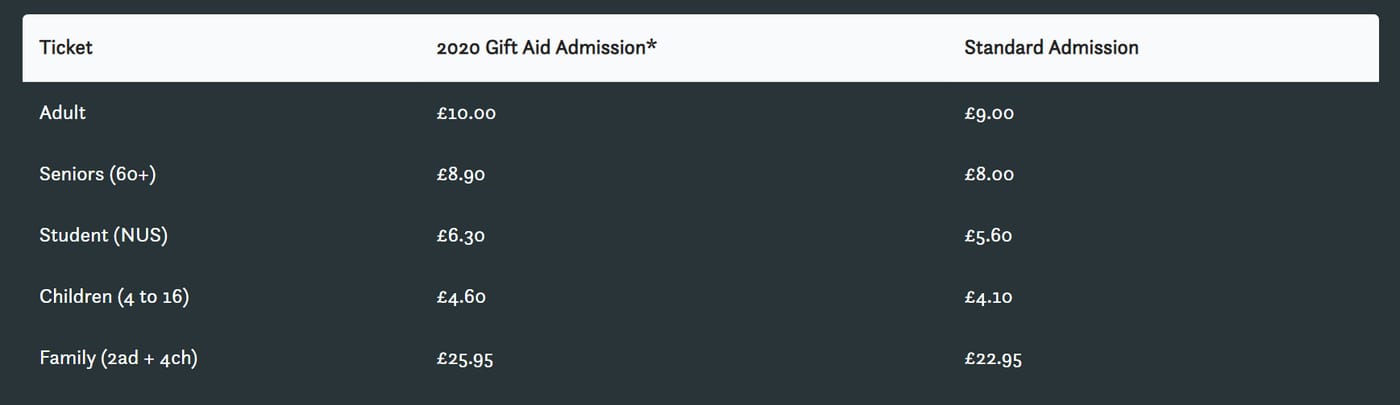Click the Children (4 to 16) label
Image resolution: width=1400 pixels, height=405 pixels.
point(114,297)
